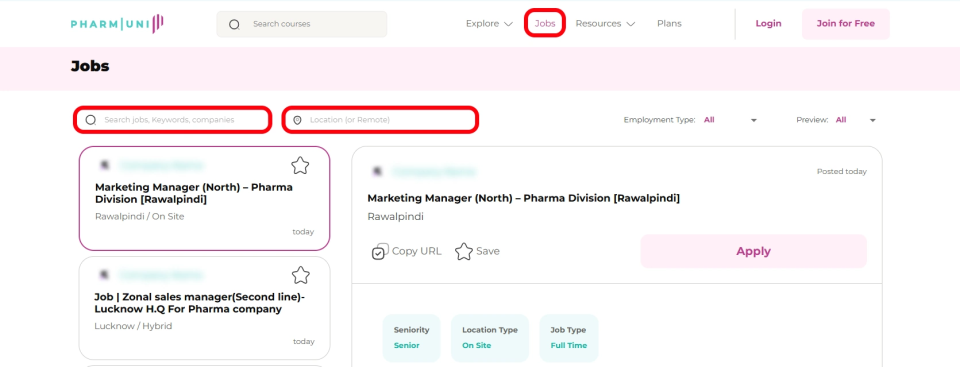
Task: Star the Marketing Manager job card
Action: click(300, 165)
